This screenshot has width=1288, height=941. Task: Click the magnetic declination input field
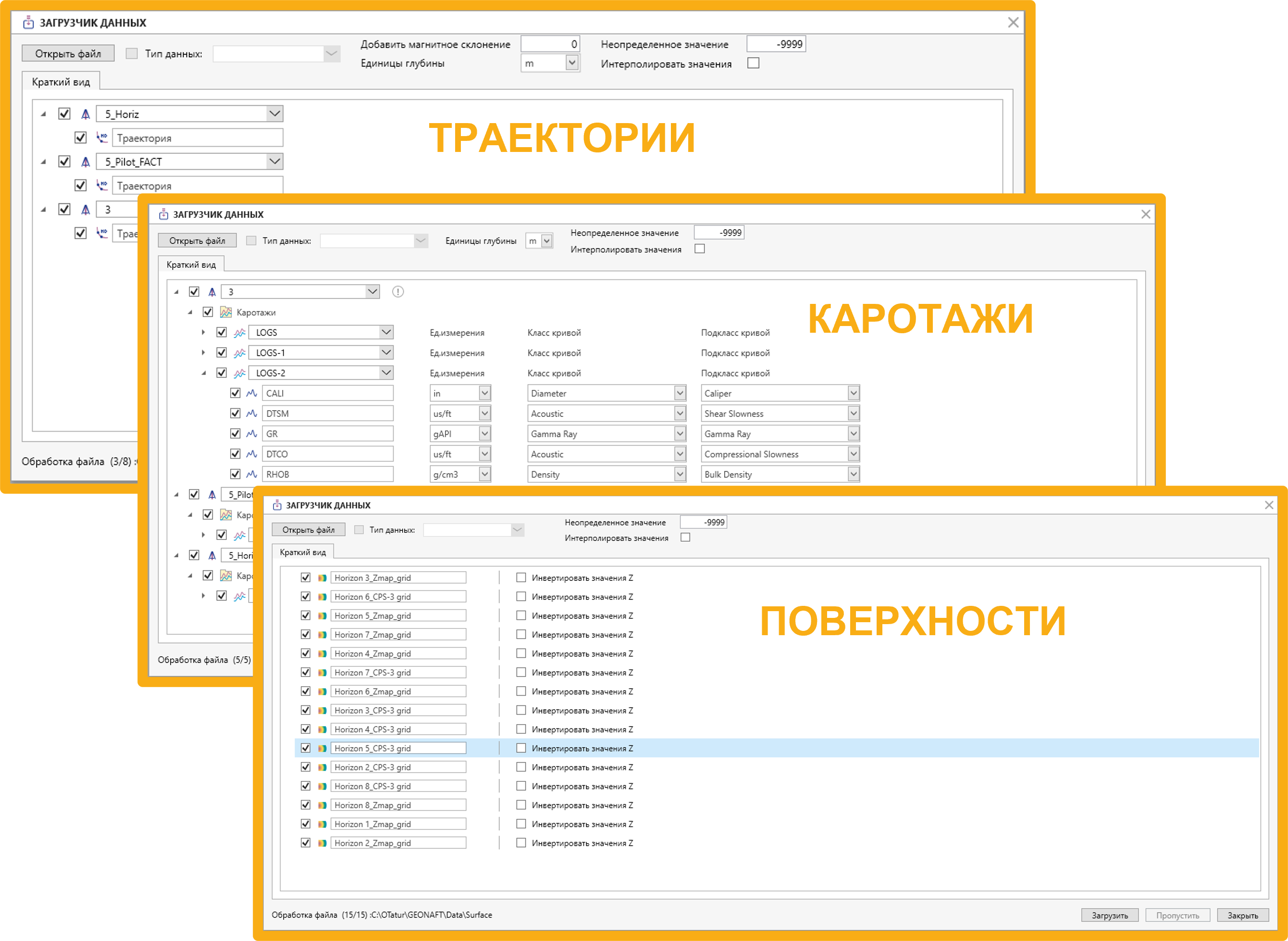point(550,44)
